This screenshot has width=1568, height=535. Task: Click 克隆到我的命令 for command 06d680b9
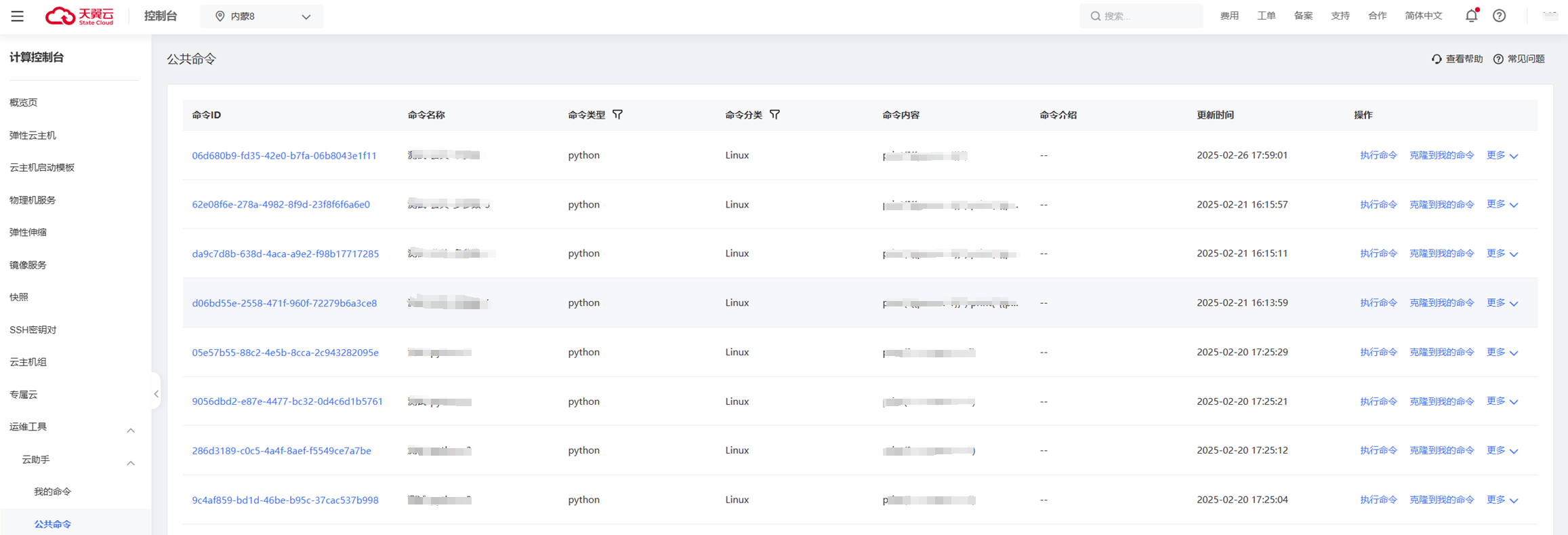pos(1441,155)
